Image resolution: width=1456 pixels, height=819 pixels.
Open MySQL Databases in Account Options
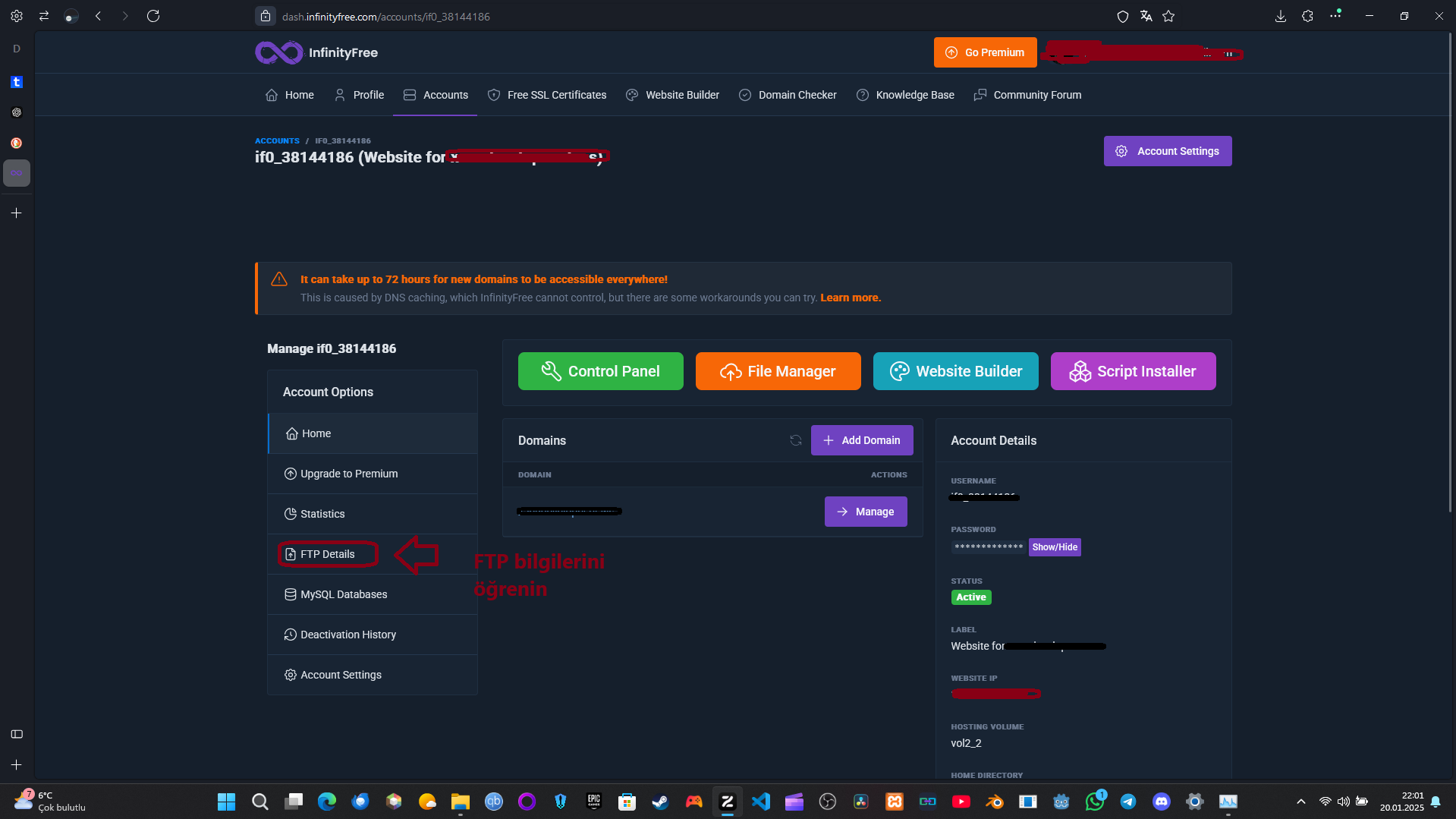point(373,594)
